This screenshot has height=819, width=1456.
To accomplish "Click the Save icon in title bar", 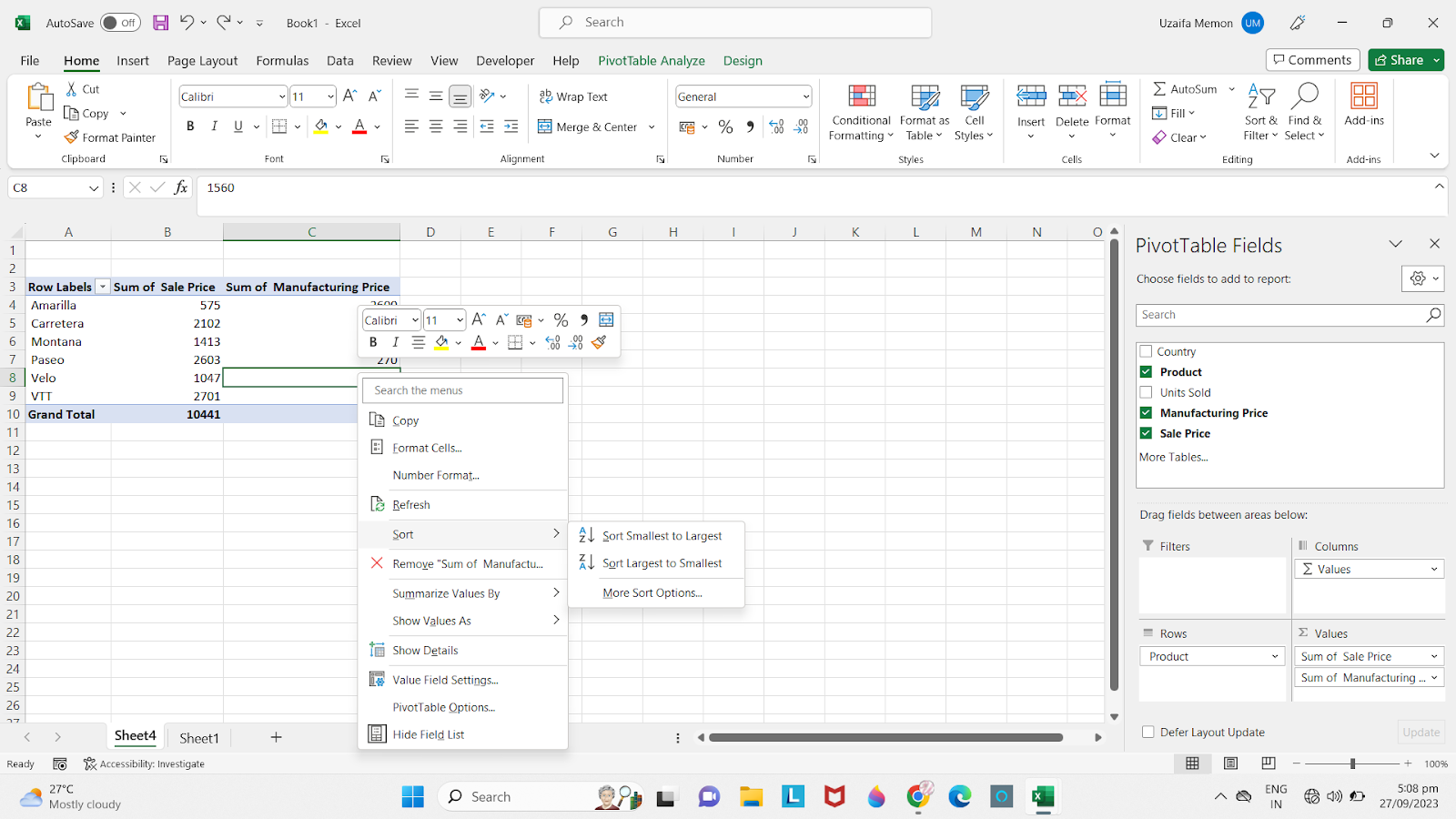I will (x=160, y=23).
